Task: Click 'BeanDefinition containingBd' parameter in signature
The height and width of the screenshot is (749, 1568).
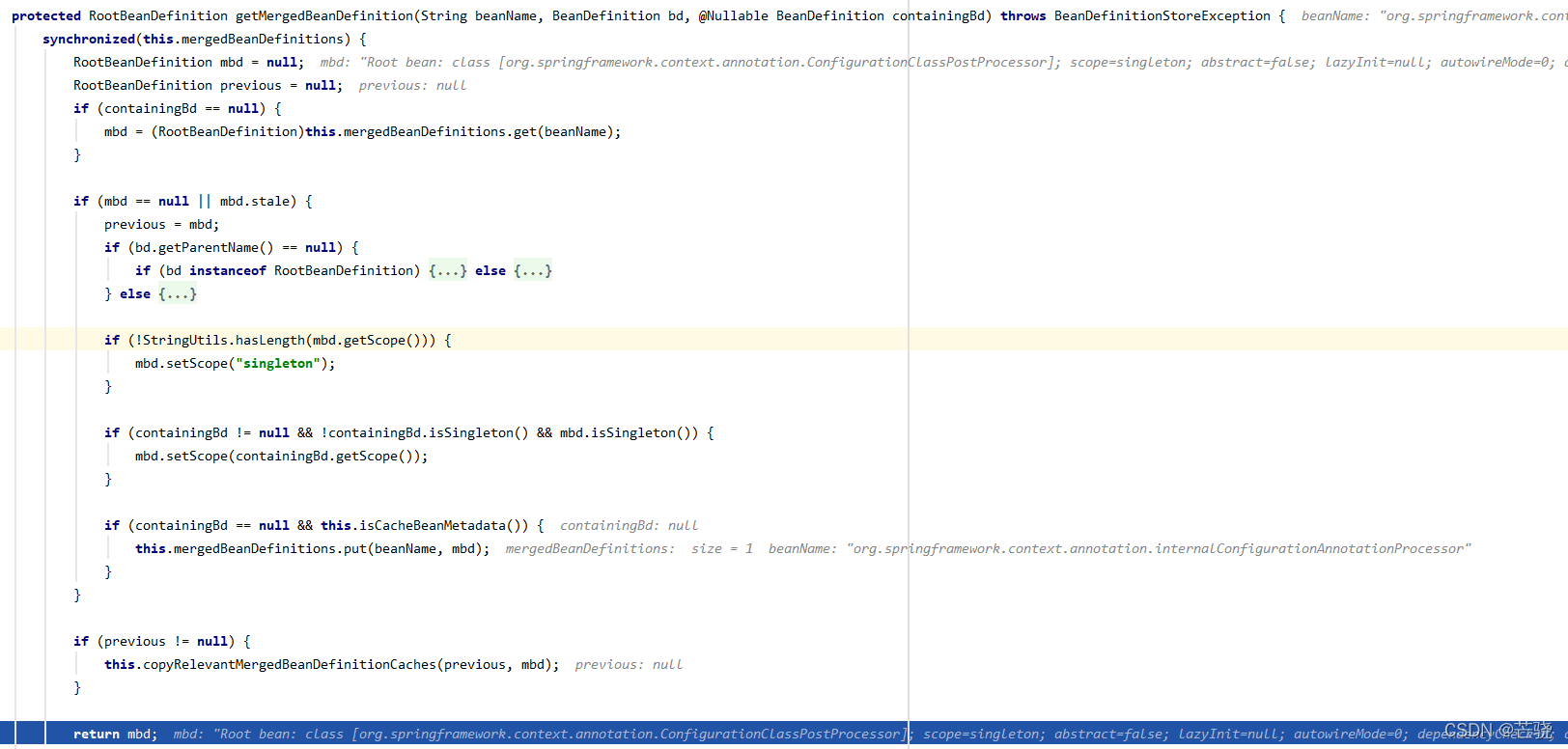Action: pyautogui.click(x=881, y=16)
